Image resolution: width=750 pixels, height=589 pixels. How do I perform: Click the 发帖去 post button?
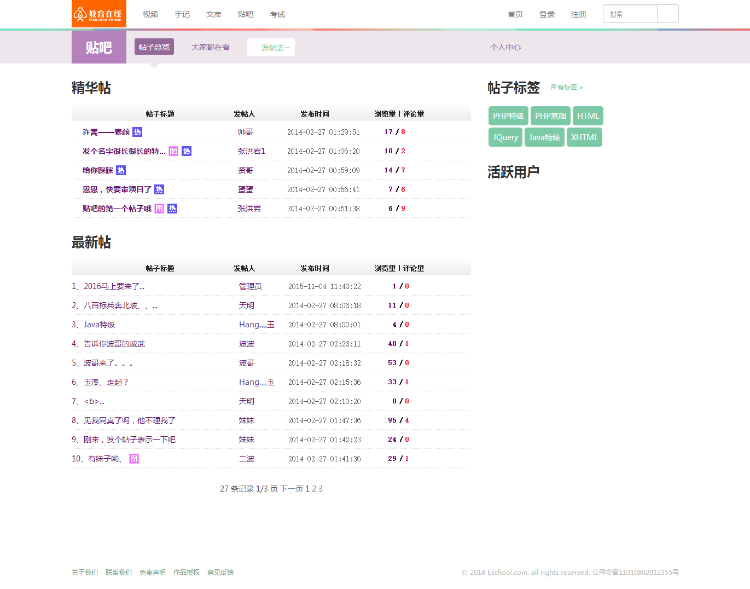271,47
